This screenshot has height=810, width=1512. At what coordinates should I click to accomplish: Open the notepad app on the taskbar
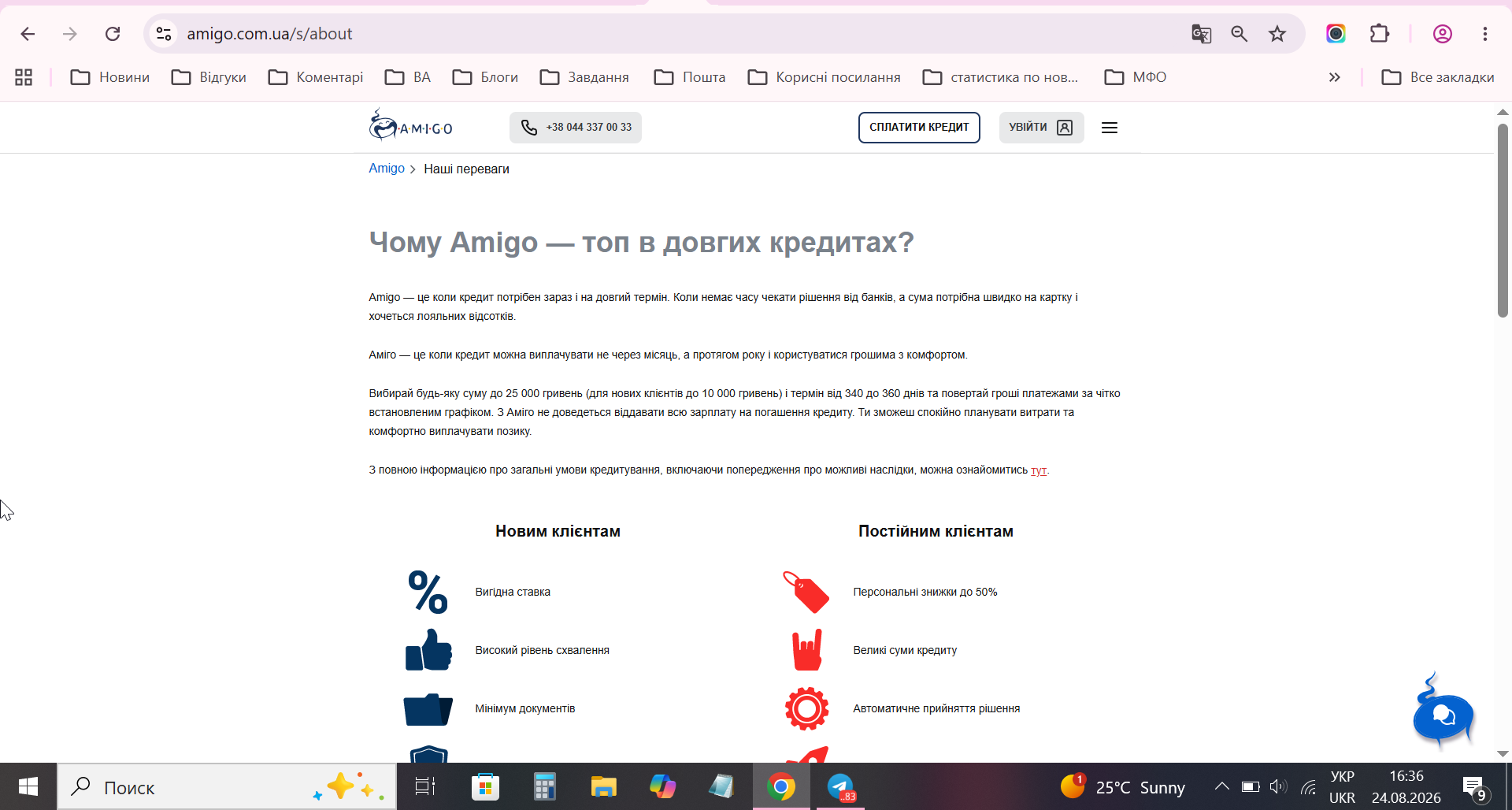(x=721, y=786)
